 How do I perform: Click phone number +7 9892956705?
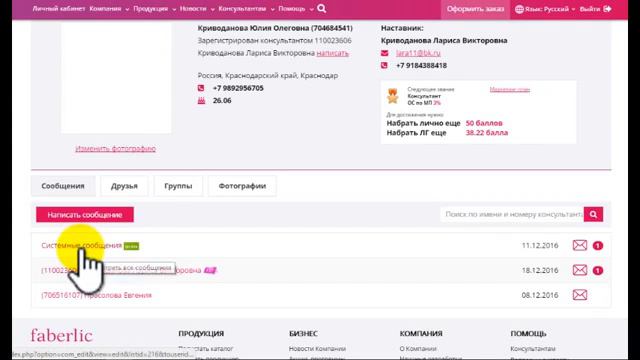pyautogui.click(x=238, y=88)
